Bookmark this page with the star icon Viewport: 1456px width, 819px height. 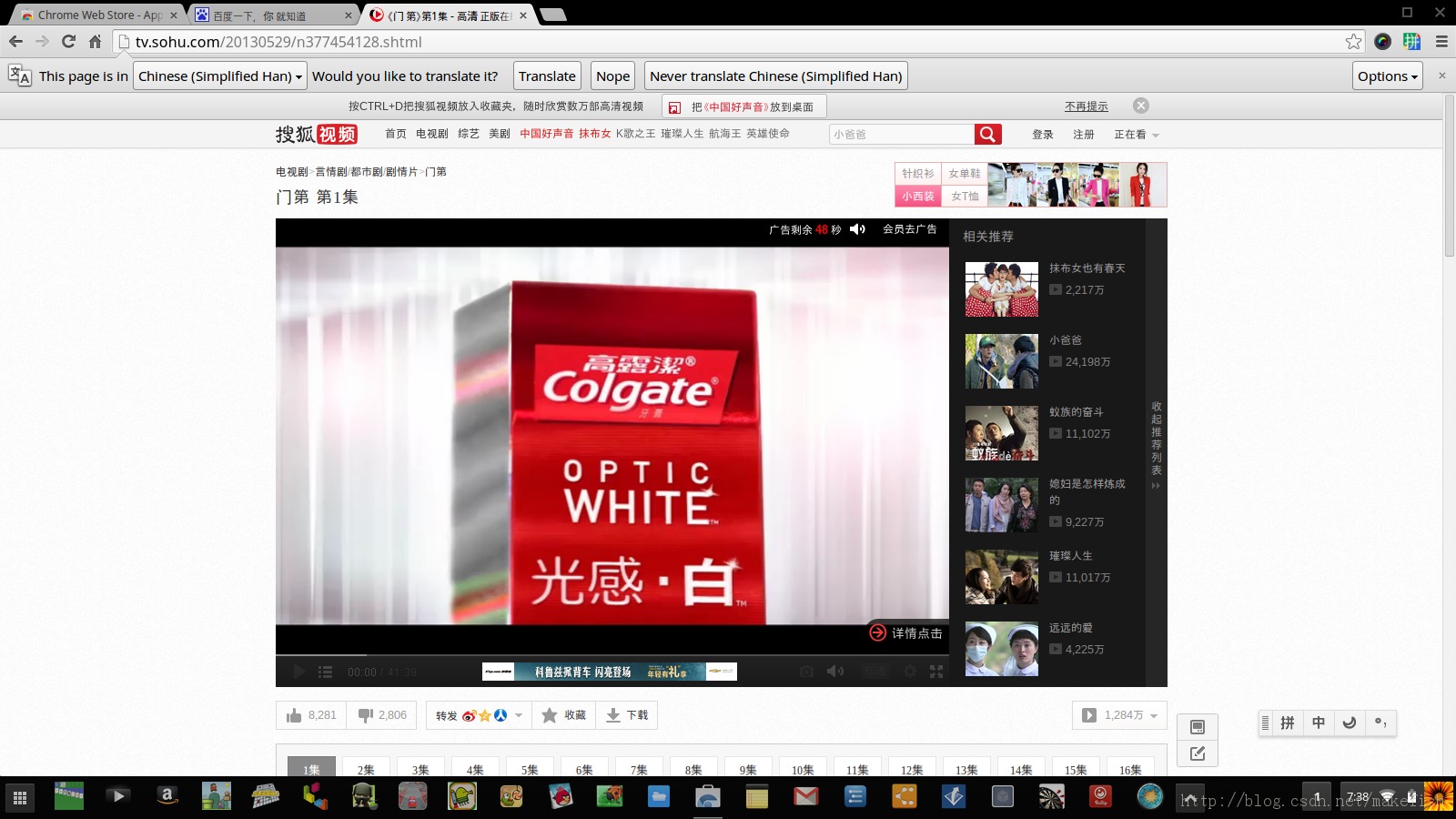[1354, 42]
